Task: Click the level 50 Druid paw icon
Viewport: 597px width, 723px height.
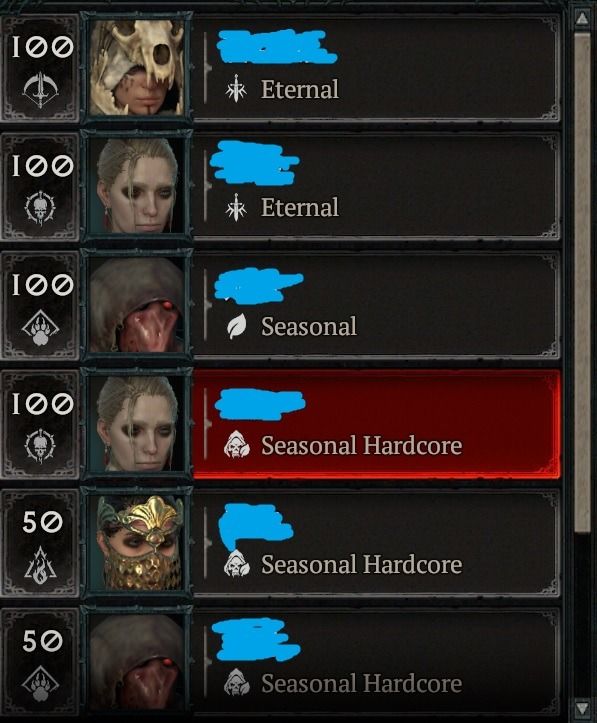Action: tap(41, 684)
